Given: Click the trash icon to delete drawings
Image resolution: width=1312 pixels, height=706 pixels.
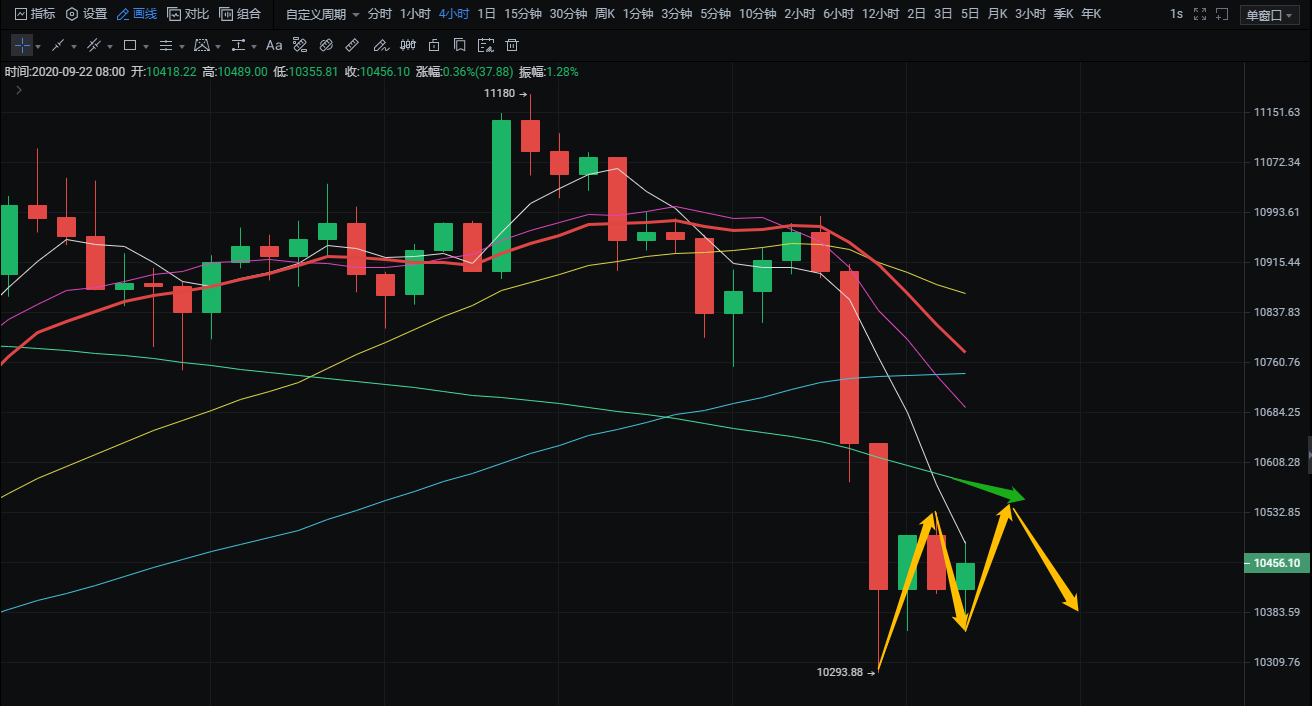Looking at the screenshot, I should [x=512, y=46].
